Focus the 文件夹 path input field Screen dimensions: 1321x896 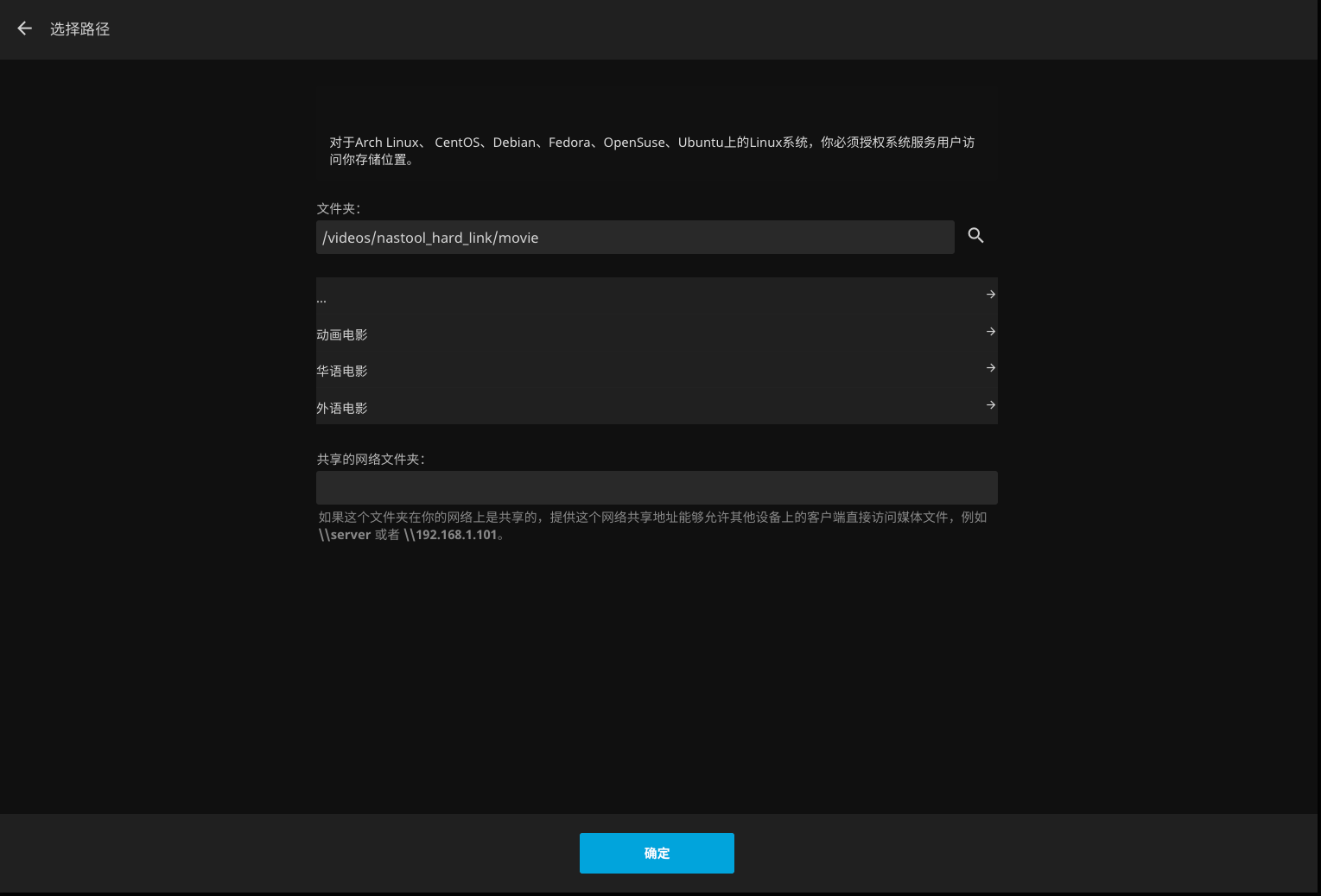(x=635, y=238)
